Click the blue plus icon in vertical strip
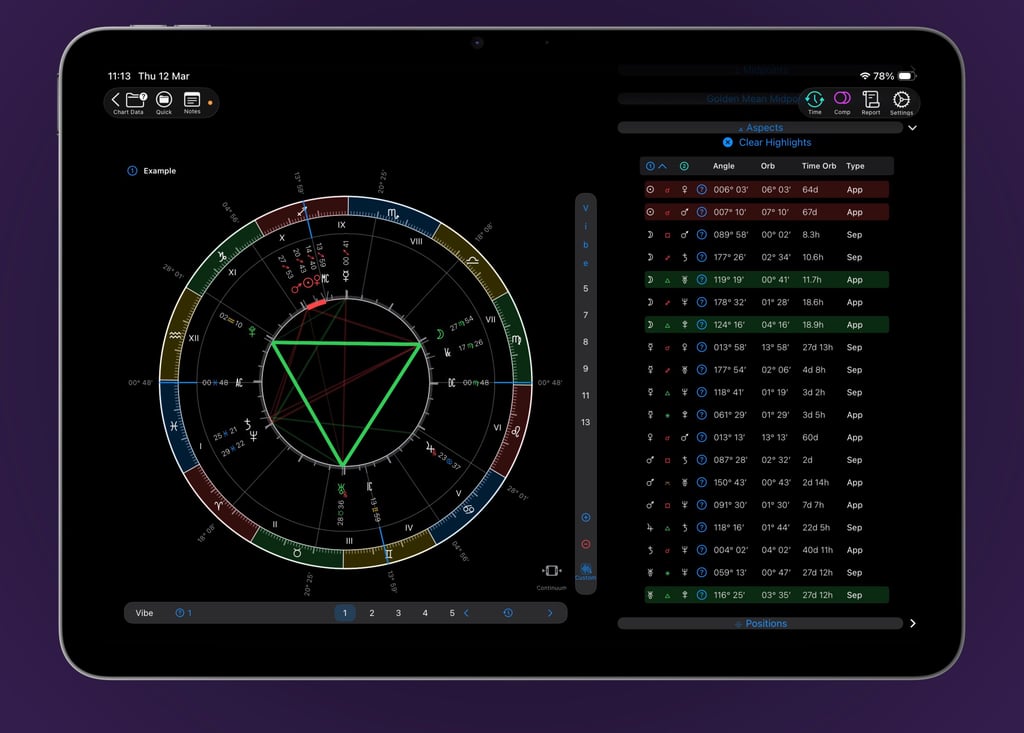The width and height of the screenshot is (1024, 733). [586, 517]
